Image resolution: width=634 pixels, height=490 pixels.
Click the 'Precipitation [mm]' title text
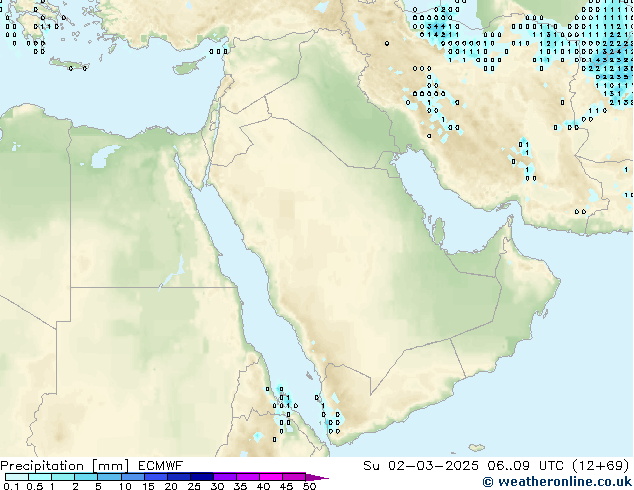[x=65, y=466]
